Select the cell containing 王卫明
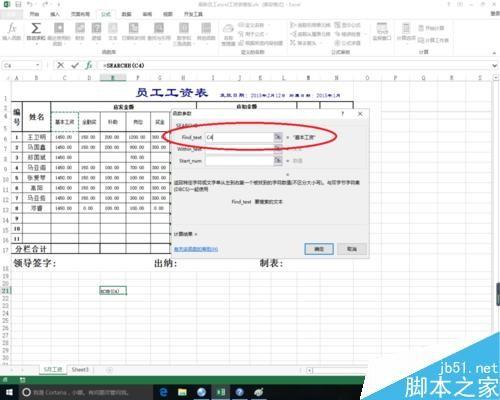Screen dimensions: 500x400 coord(37,137)
